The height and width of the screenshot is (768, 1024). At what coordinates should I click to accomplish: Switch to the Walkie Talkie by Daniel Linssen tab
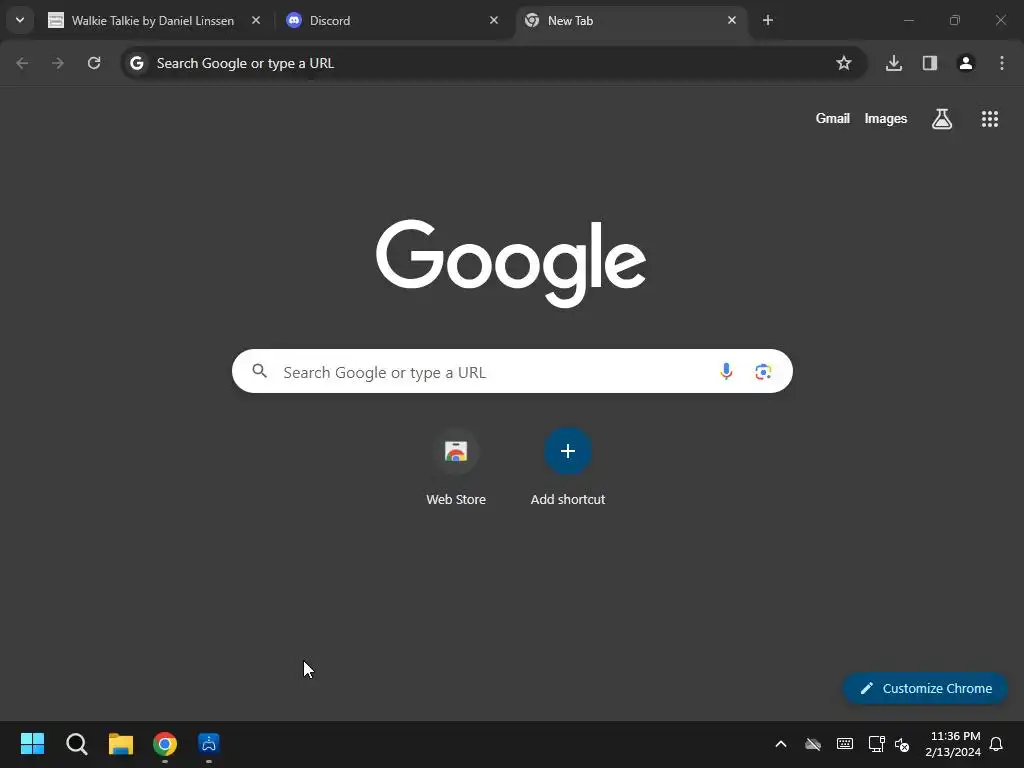point(153,21)
